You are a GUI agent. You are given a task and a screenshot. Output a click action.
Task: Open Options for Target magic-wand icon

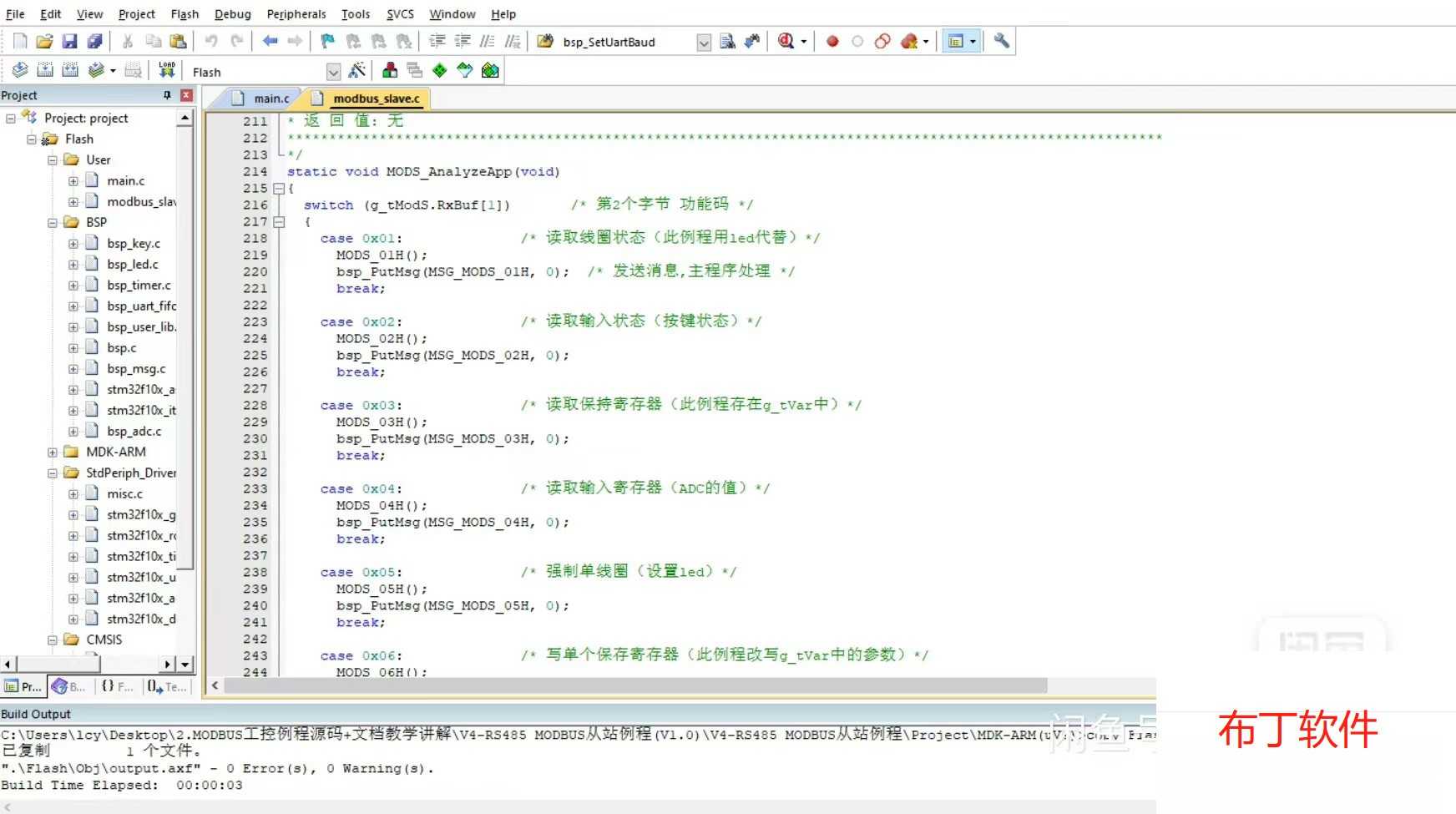(x=356, y=70)
